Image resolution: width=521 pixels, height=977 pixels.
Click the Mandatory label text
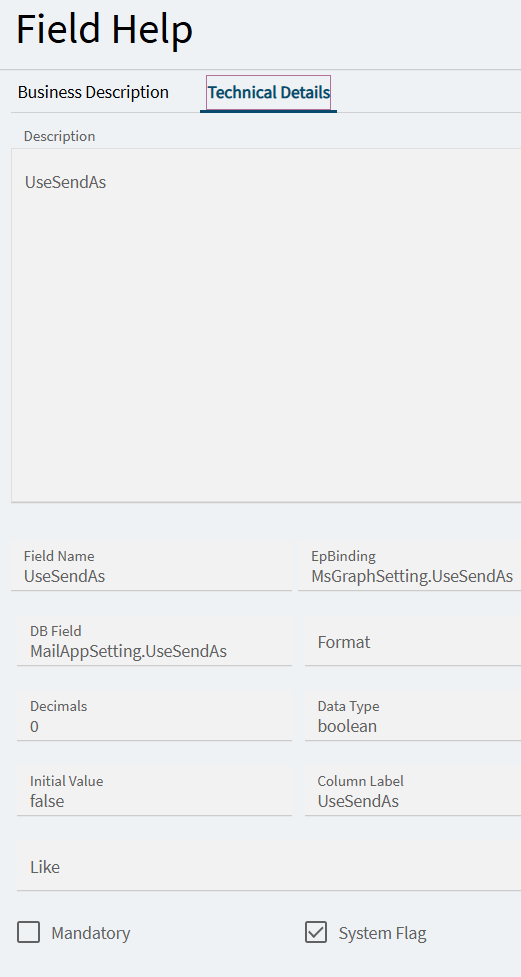coord(91,933)
